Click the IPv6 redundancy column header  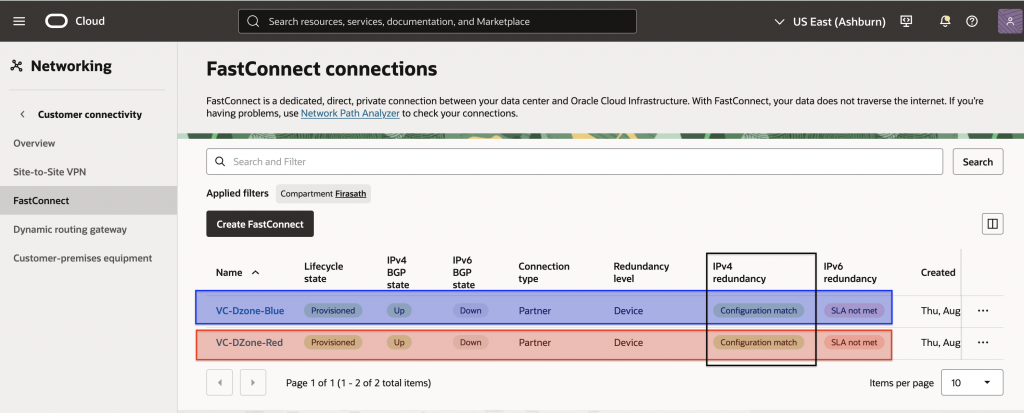point(850,273)
